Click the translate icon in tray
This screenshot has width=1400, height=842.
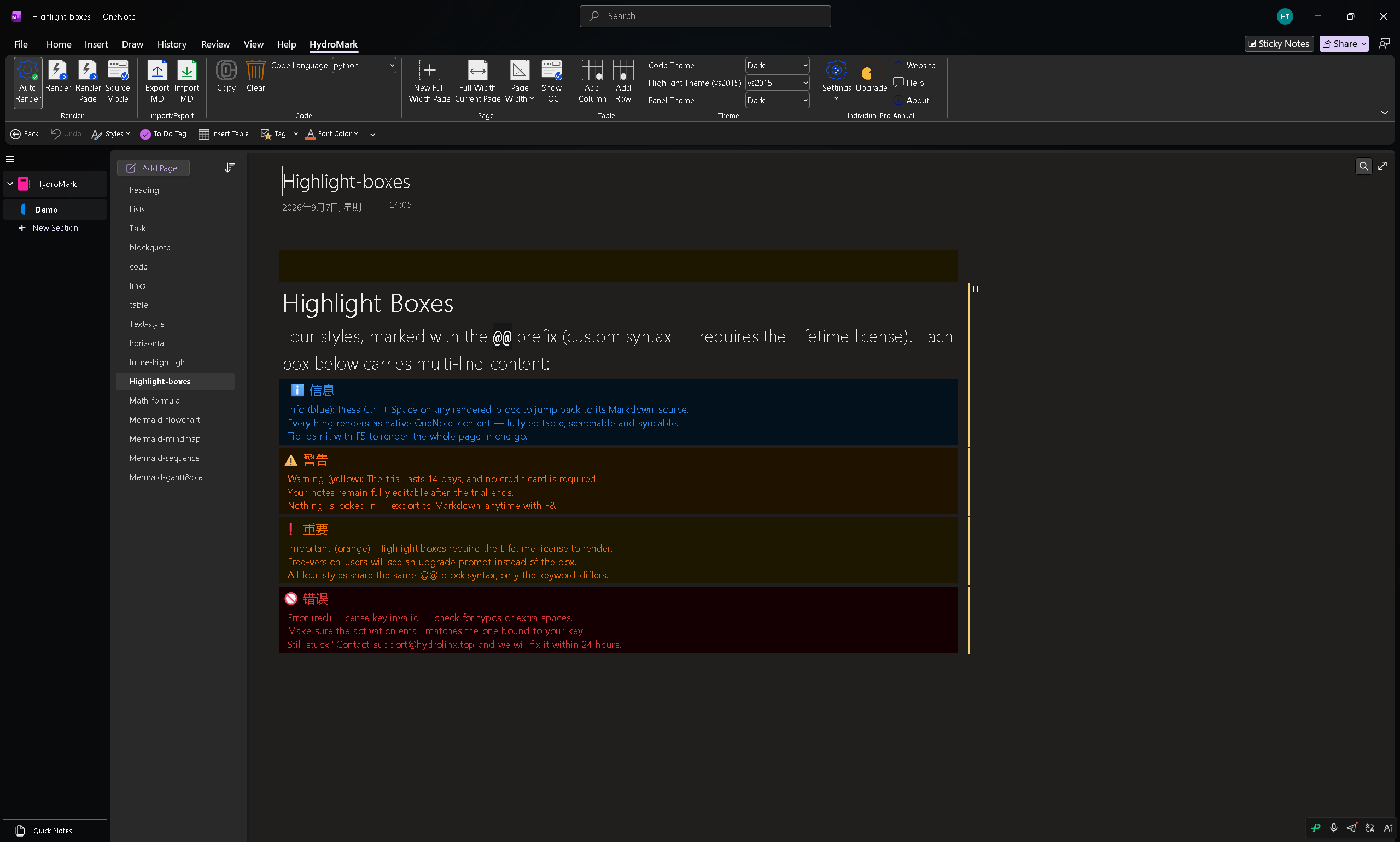point(1370,828)
